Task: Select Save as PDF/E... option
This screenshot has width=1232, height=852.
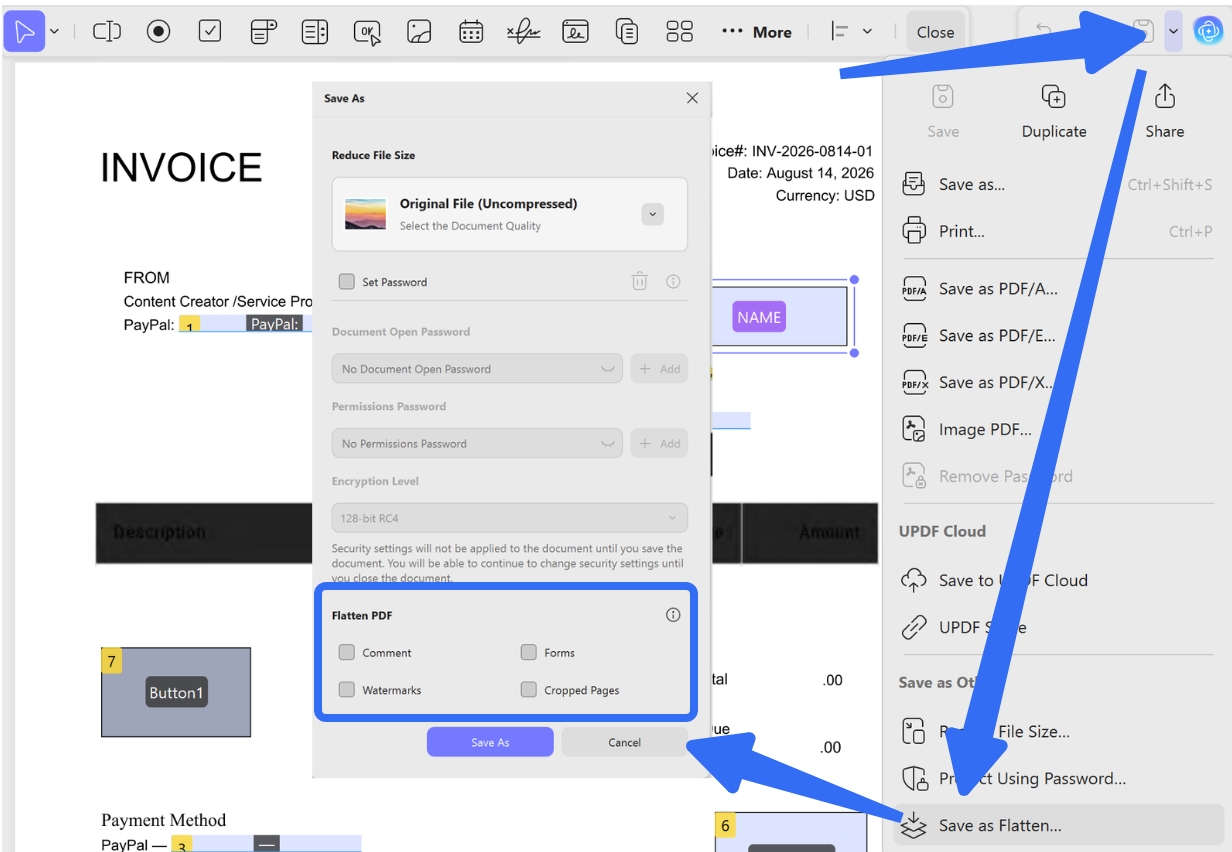Action: 1057,336
